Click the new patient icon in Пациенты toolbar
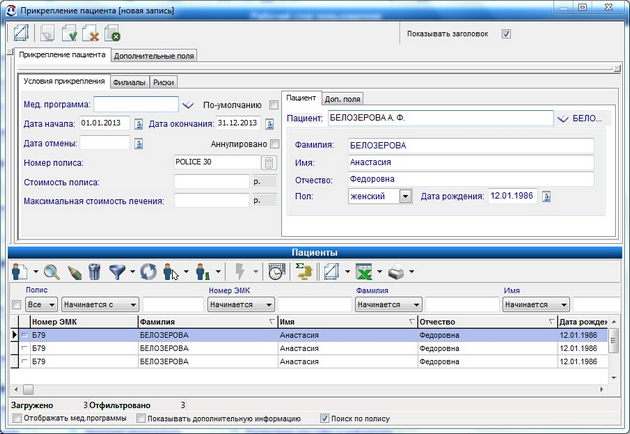Viewport: 630px width, 434px height. (20, 272)
